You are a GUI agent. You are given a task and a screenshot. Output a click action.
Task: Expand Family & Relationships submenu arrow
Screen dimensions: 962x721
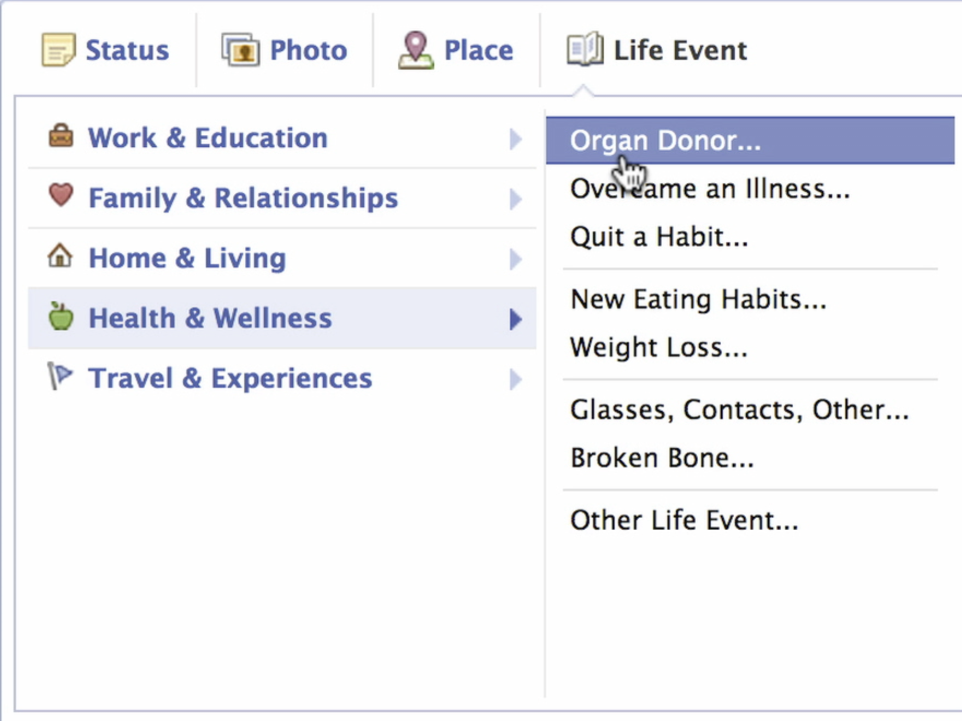tap(515, 199)
